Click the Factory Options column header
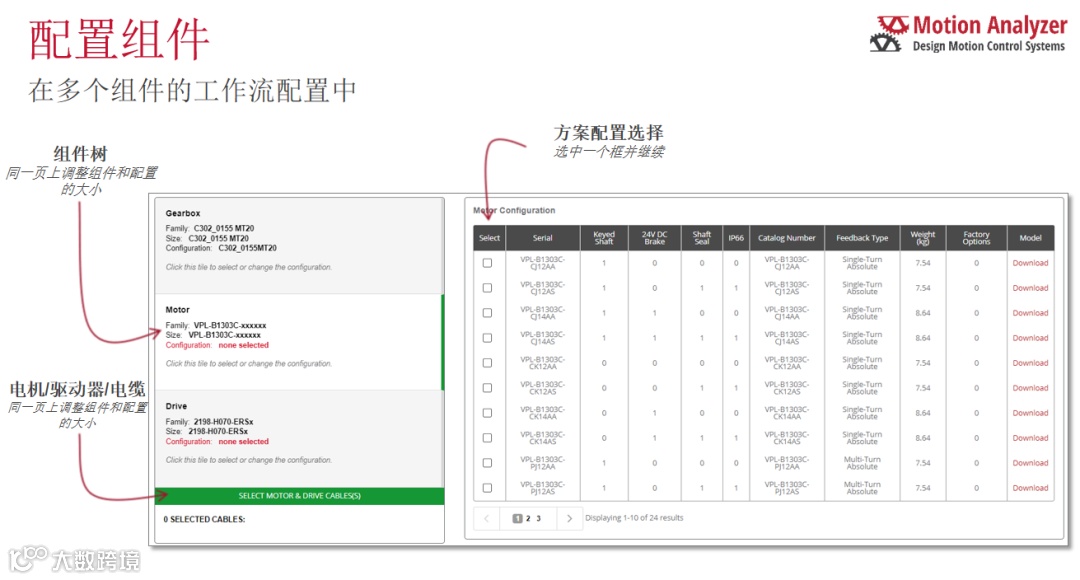 [x=976, y=238]
